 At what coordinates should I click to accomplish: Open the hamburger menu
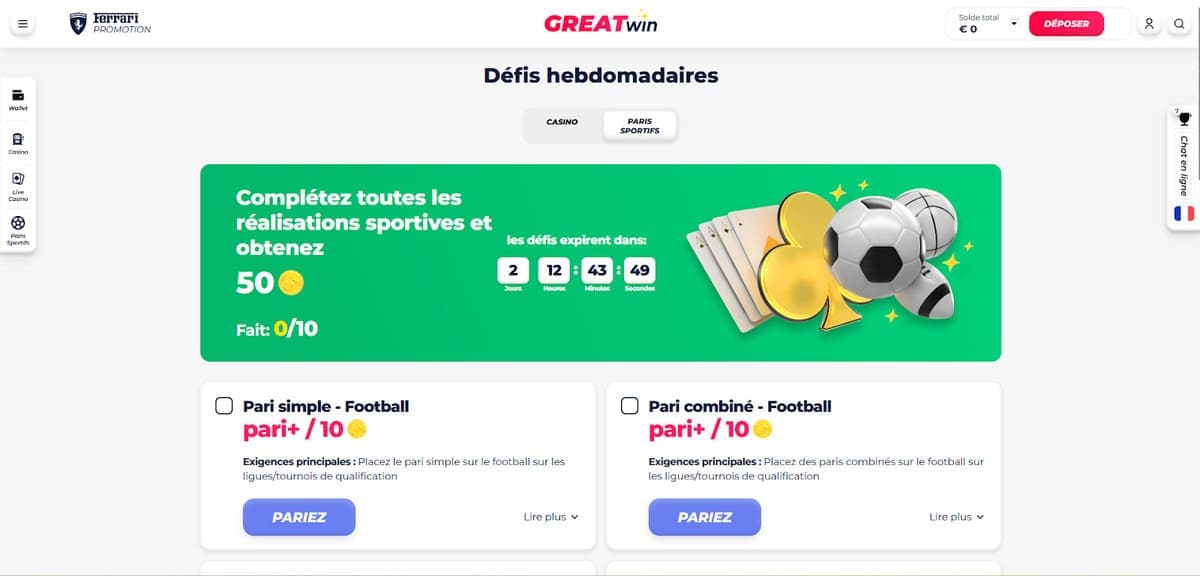tap(22, 22)
